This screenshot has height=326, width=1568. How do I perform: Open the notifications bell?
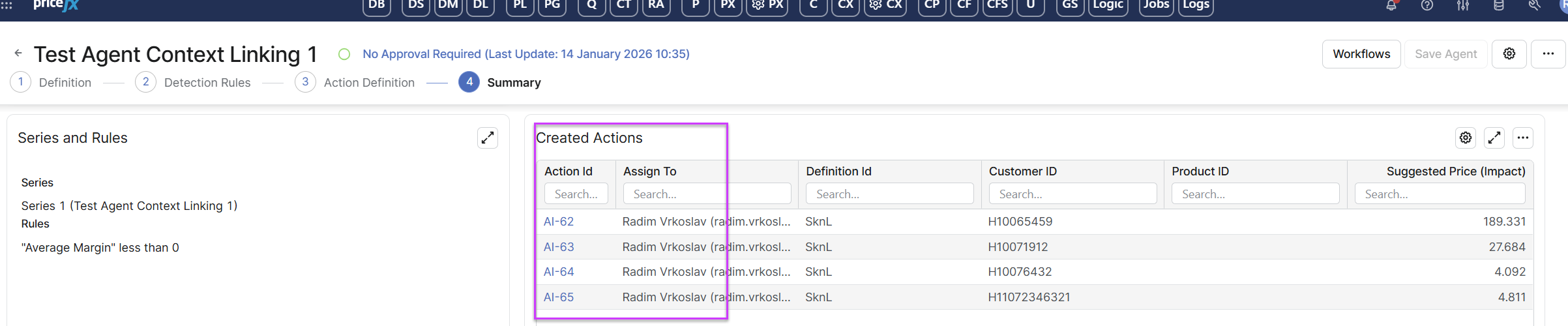[1391, 5]
